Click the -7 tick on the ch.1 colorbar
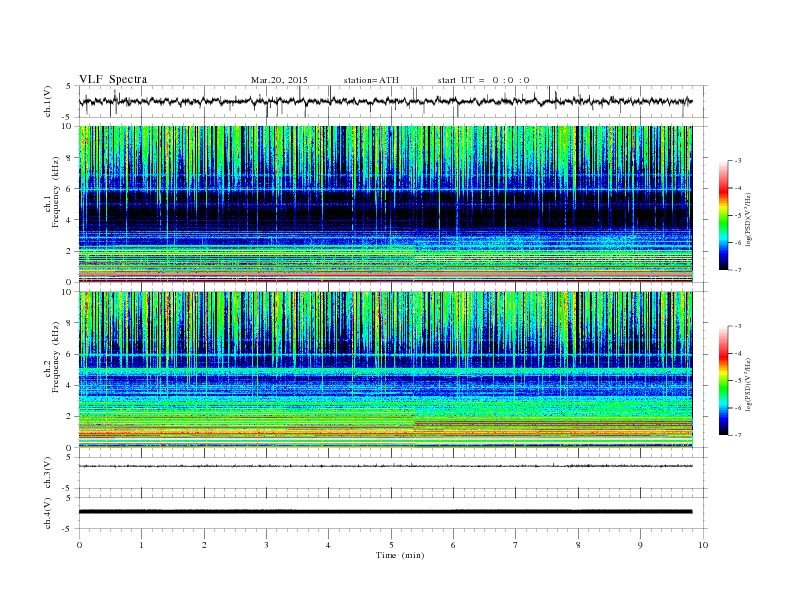This screenshot has width=792, height=612. pos(737,270)
